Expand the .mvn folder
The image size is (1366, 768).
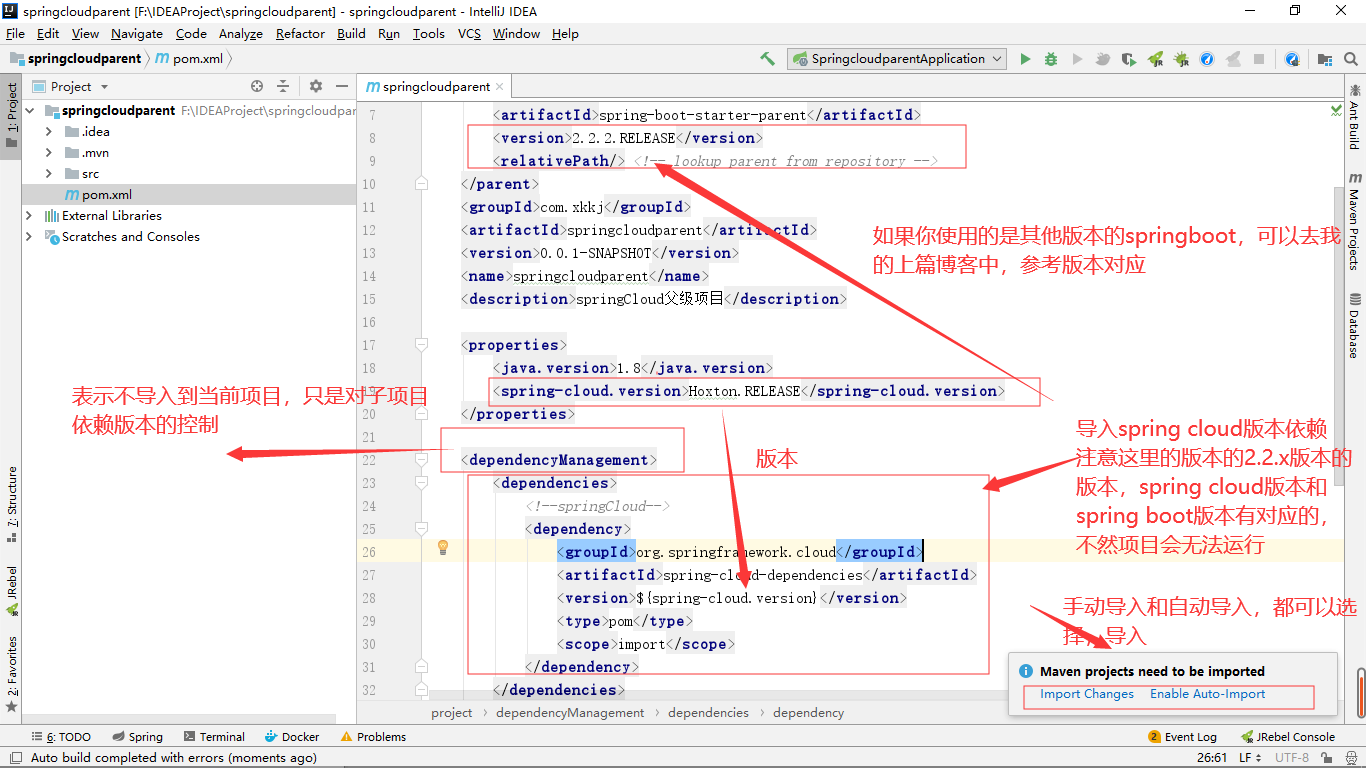click(49, 153)
